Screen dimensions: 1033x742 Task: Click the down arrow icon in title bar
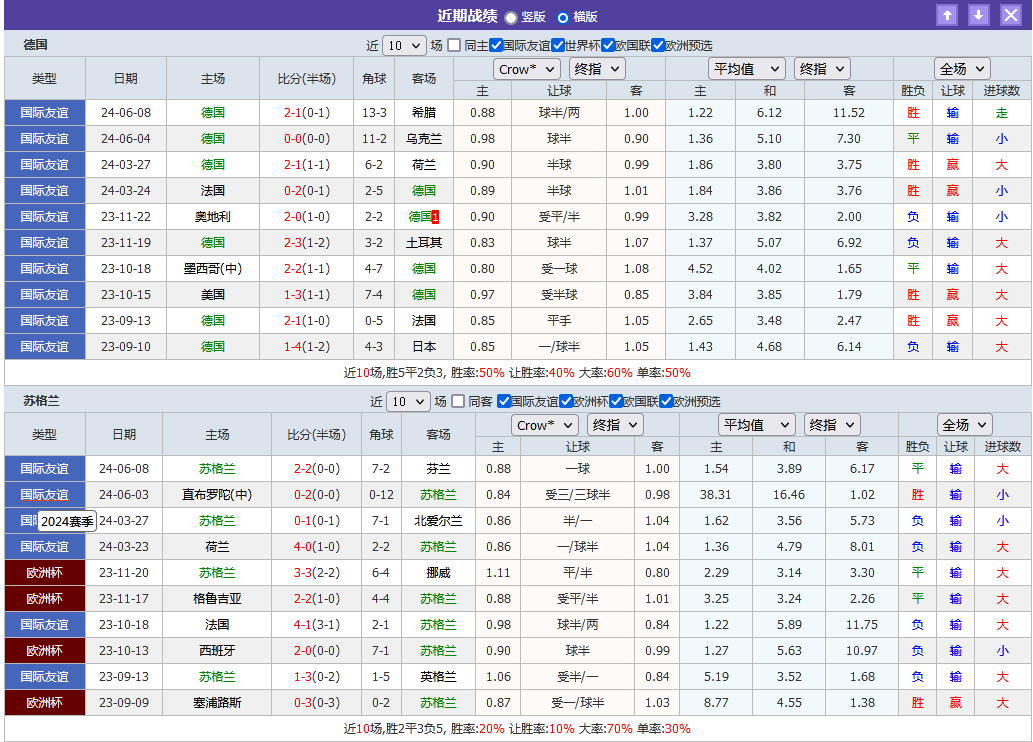[x=978, y=15]
